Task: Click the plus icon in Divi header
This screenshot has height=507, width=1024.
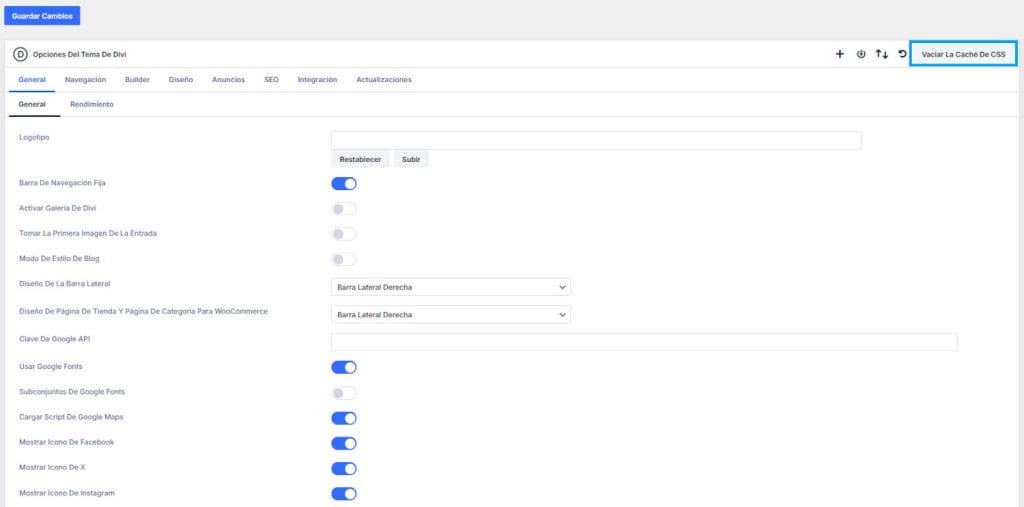Action: click(840, 54)
